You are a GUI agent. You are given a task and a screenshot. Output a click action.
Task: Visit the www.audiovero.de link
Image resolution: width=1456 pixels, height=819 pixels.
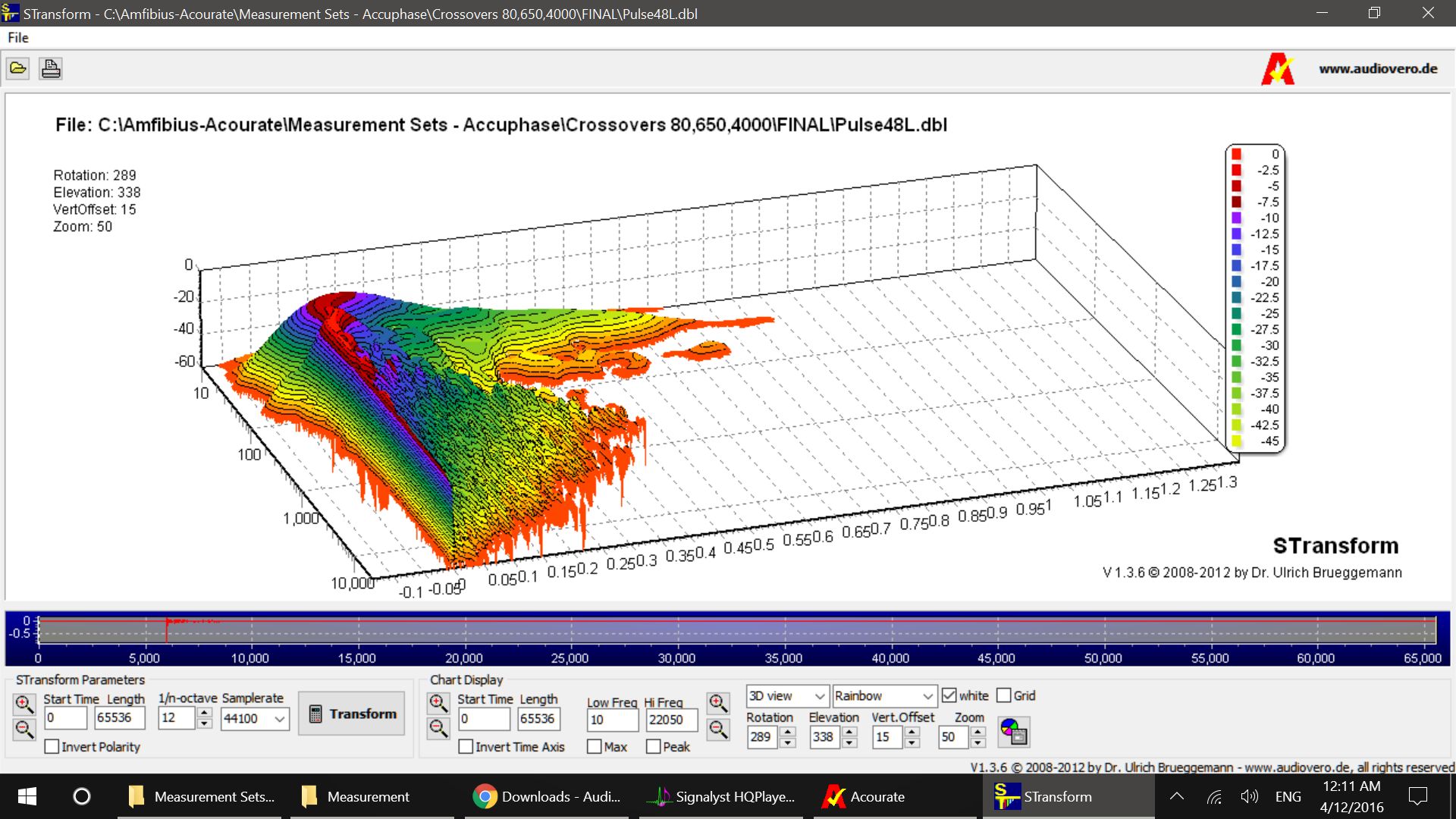[1378, 68]
